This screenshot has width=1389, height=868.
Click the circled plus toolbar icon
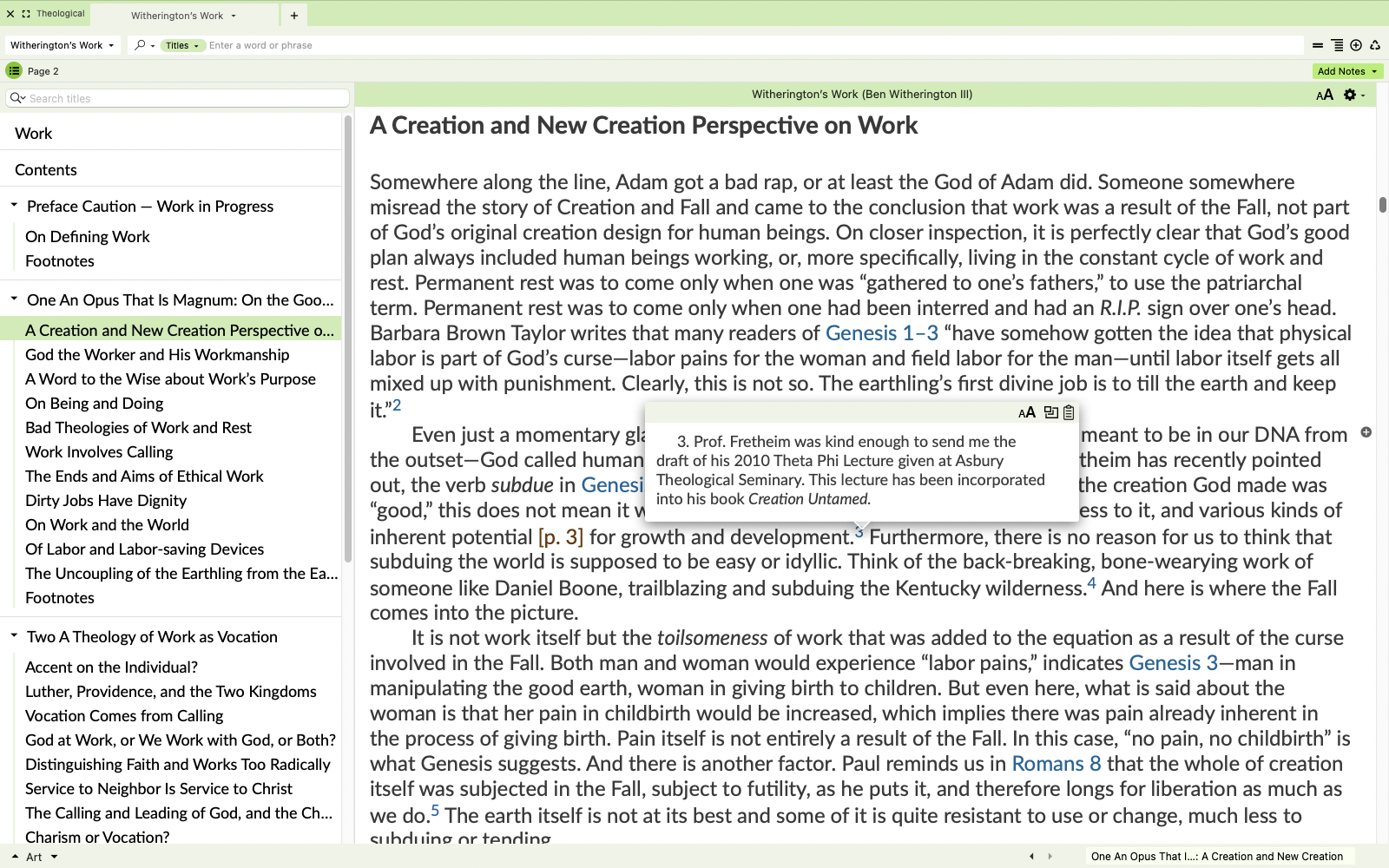pos(1356,45)
